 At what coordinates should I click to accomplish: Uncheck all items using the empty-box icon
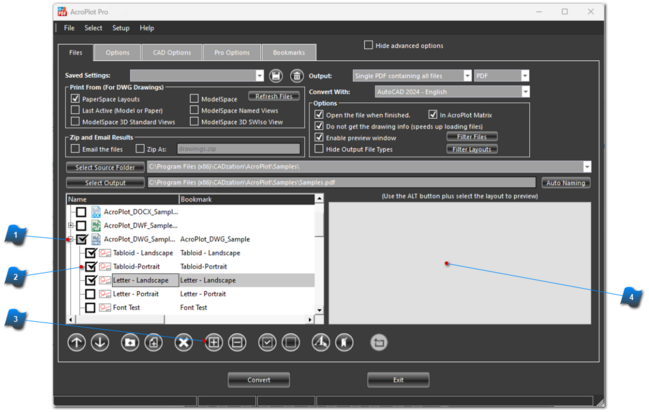pos(291,343)
